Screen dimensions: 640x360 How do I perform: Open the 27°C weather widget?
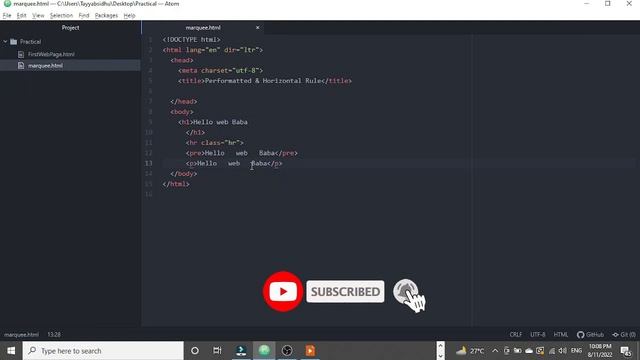tap(470, 351)
